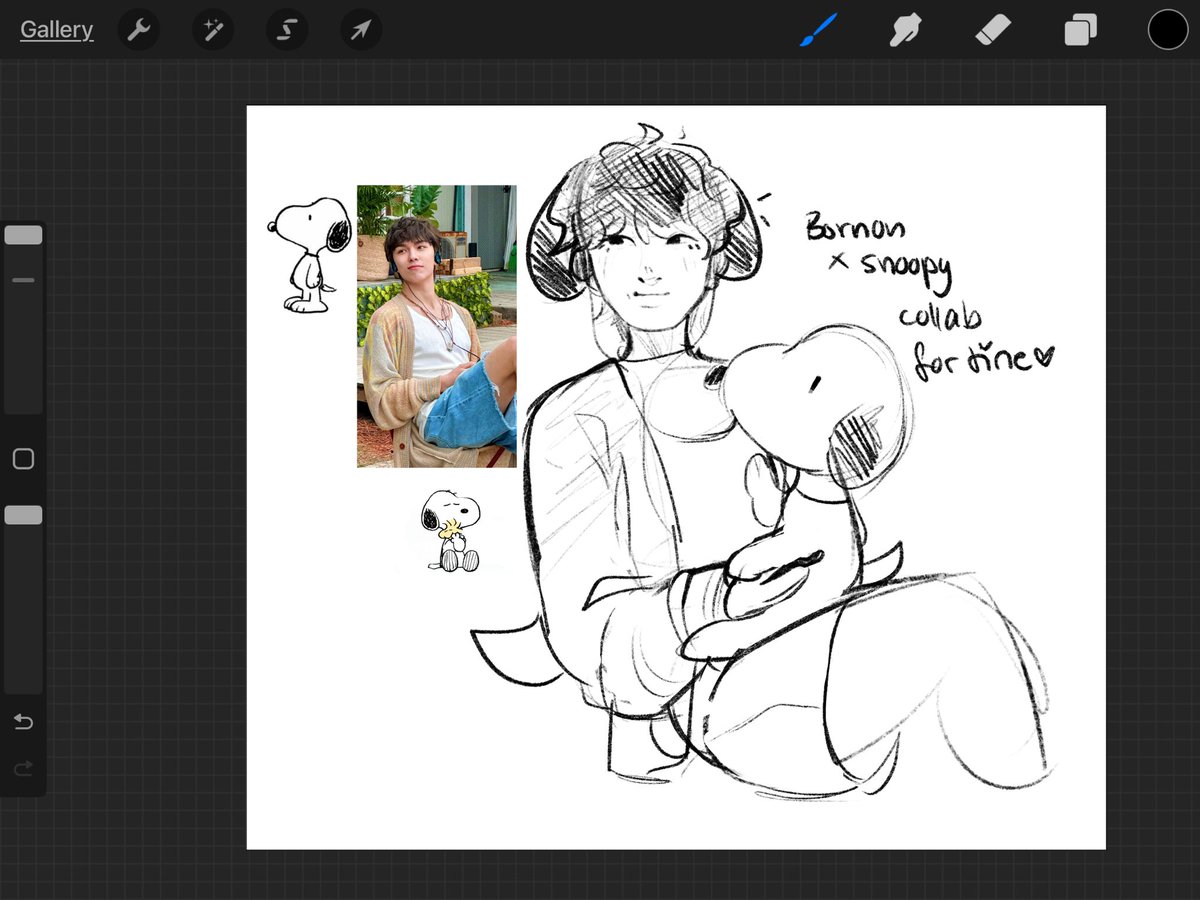The image size is (1200, 900).
Task: Open the Adjustments magic wand menu
Action: tap(213, 30)
